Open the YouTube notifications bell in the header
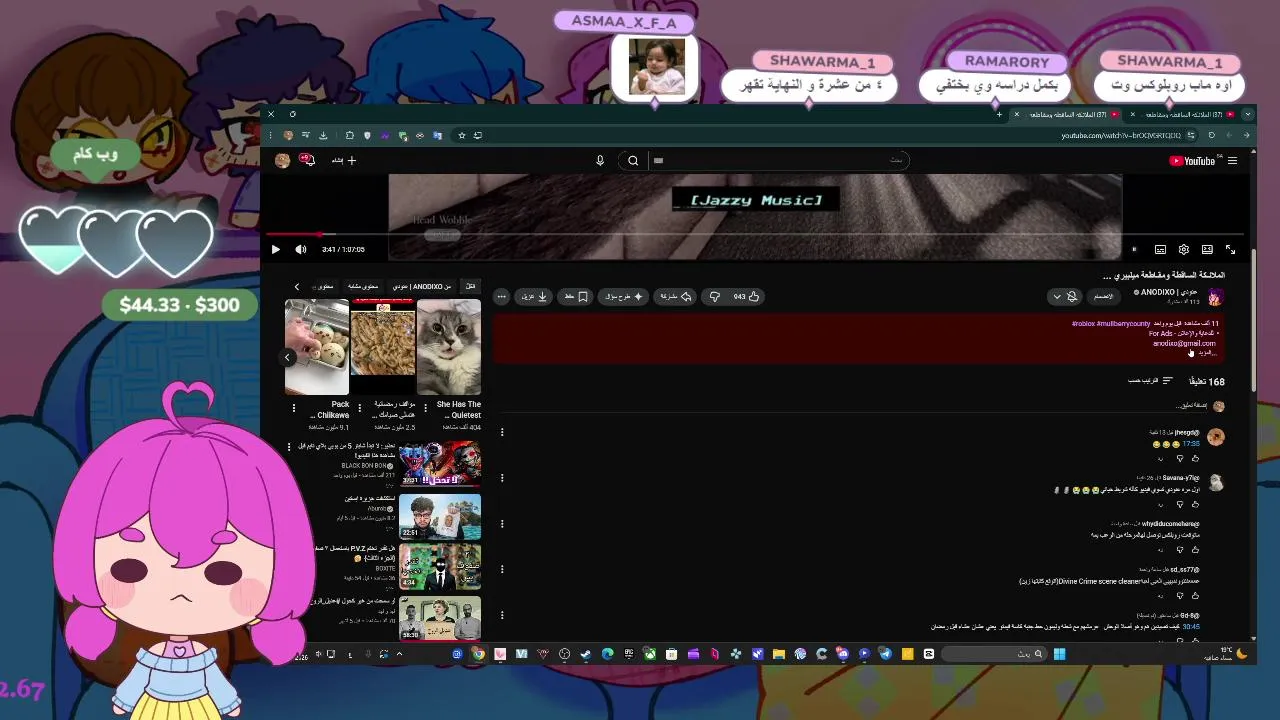Screen dimensions: 1280x720 [308, 160]
